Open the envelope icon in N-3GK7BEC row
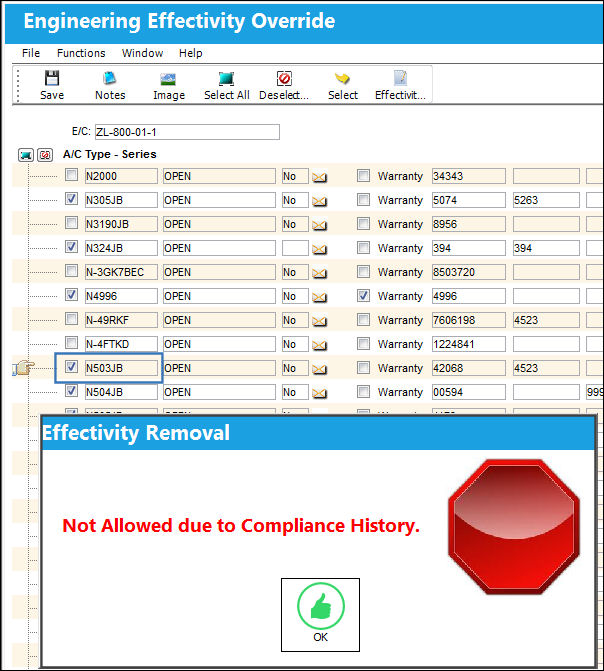Image resolution: width=604 pixels, height=671 pixels. tap(319, 273)
